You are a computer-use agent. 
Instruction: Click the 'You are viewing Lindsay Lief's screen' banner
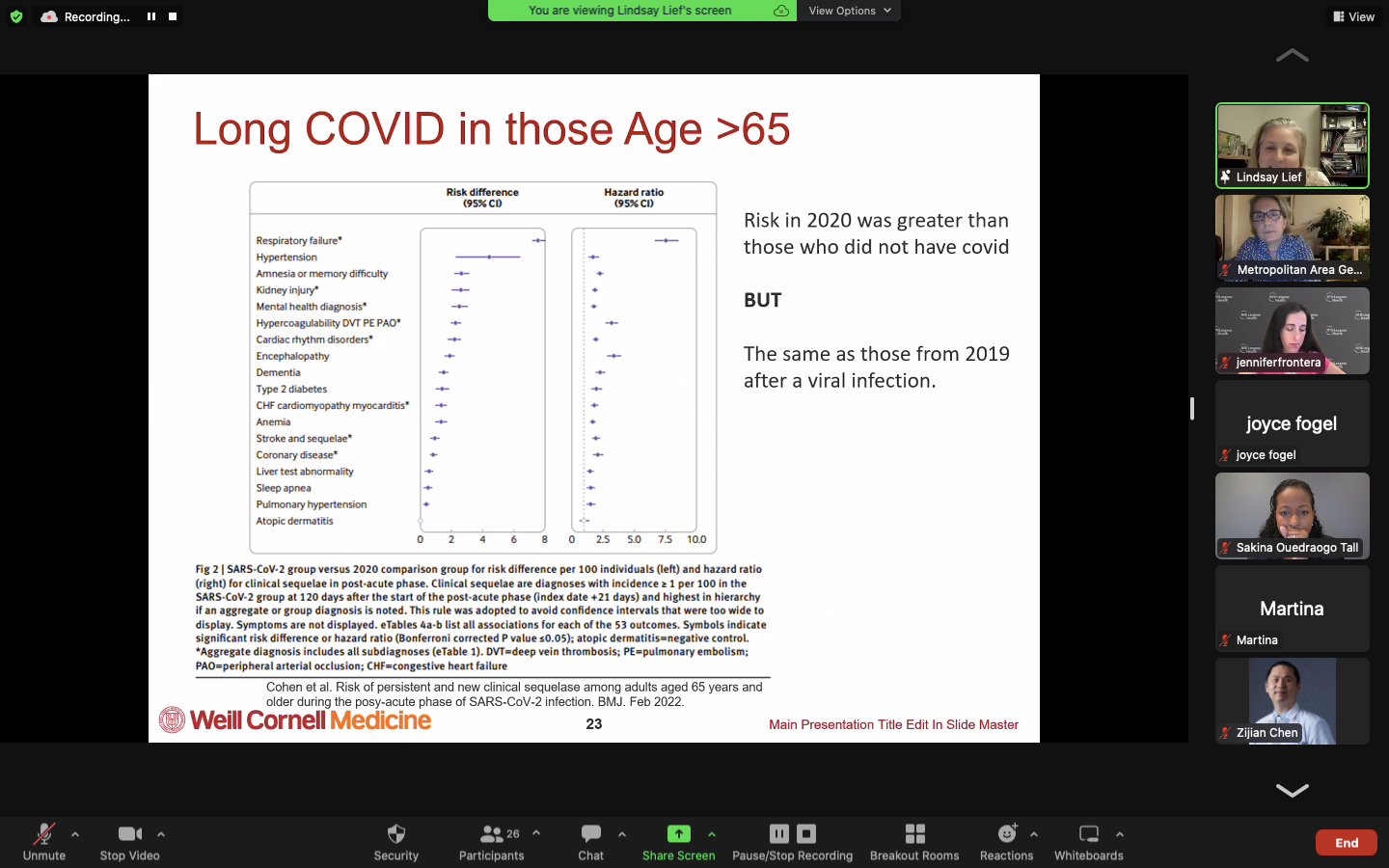[x=630, y=11]
